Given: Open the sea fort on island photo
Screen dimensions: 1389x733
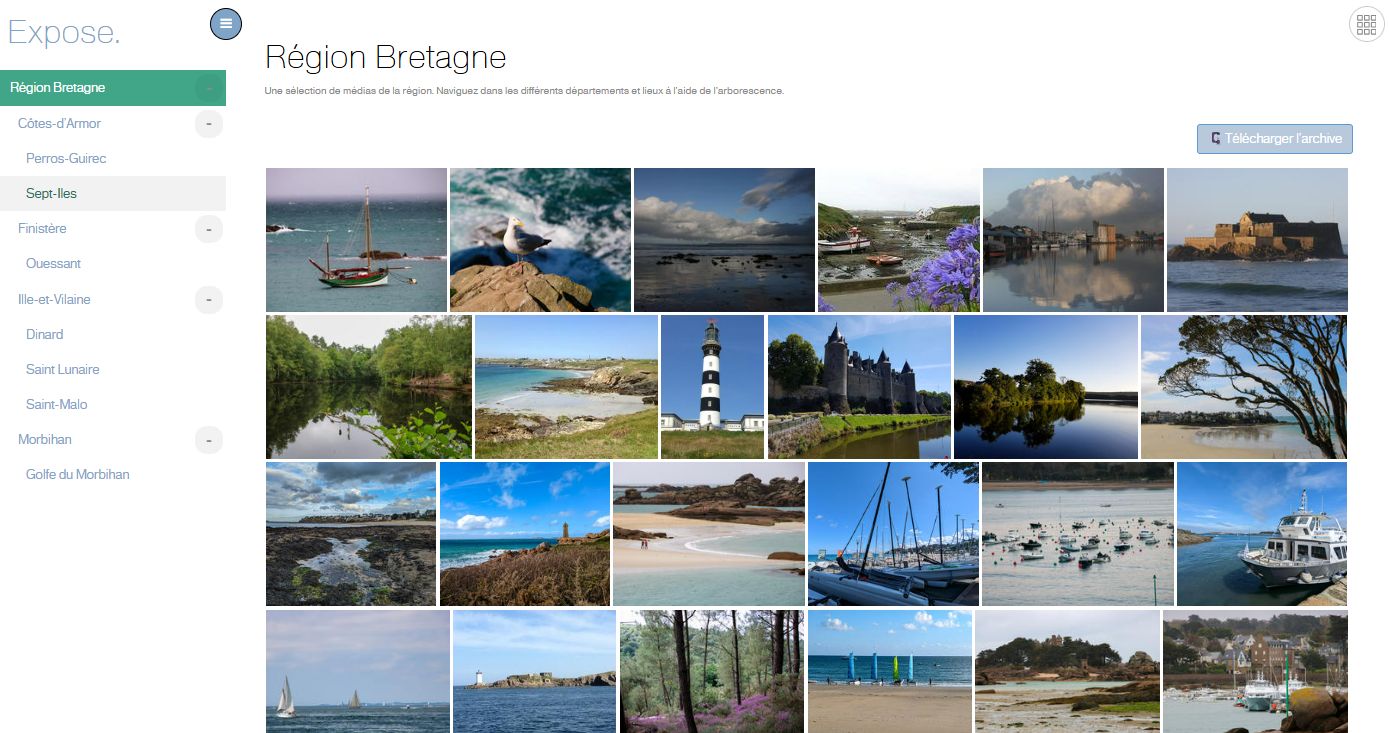Looking at the screenshot, I should [x=1257, y=240].
